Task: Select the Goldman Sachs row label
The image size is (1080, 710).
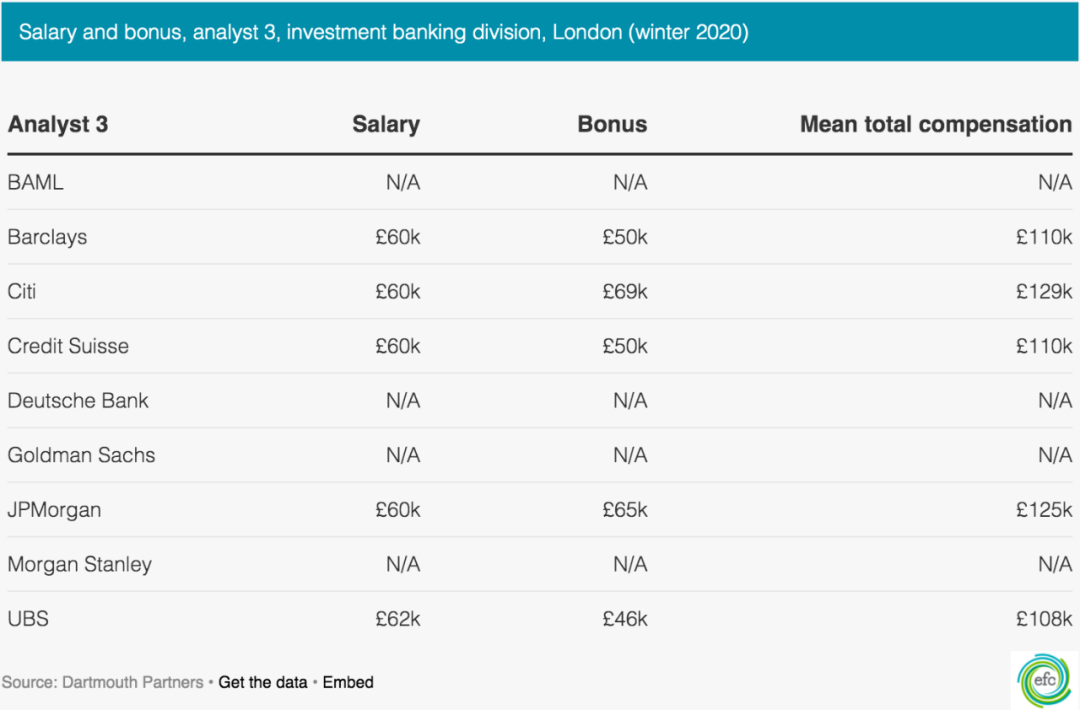Action: pos(81,455)
